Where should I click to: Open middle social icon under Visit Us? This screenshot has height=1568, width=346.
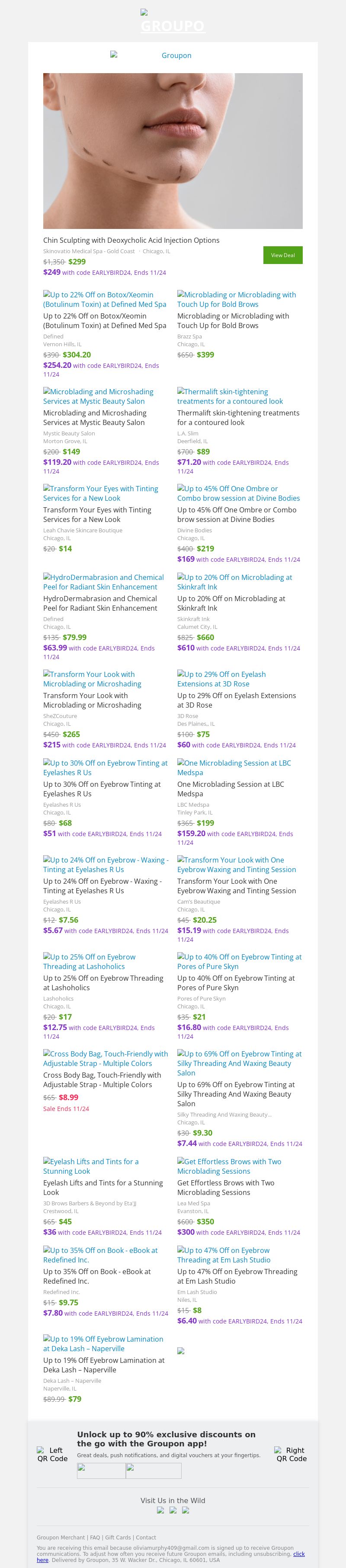point(173,1510)
